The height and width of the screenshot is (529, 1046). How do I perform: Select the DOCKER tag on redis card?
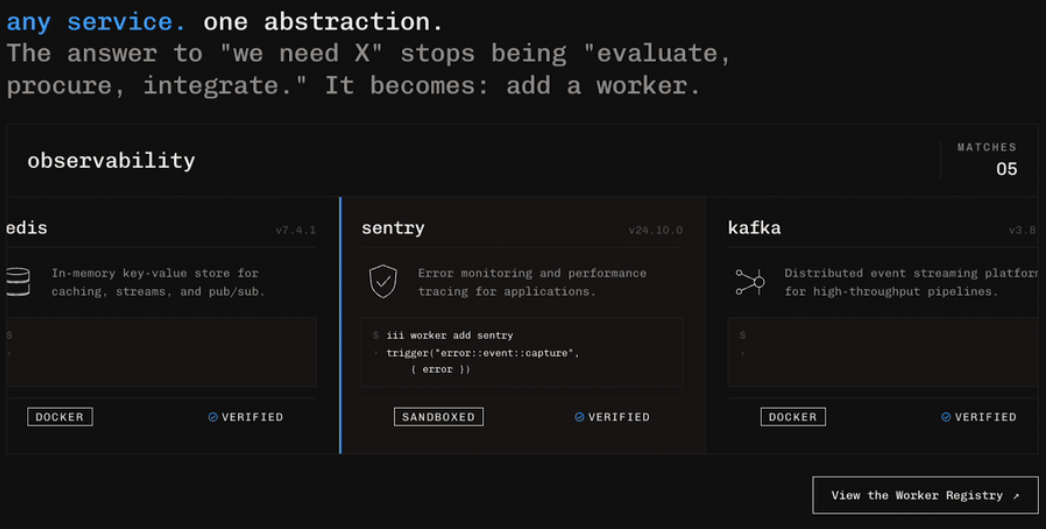click(x=60, y=417)
